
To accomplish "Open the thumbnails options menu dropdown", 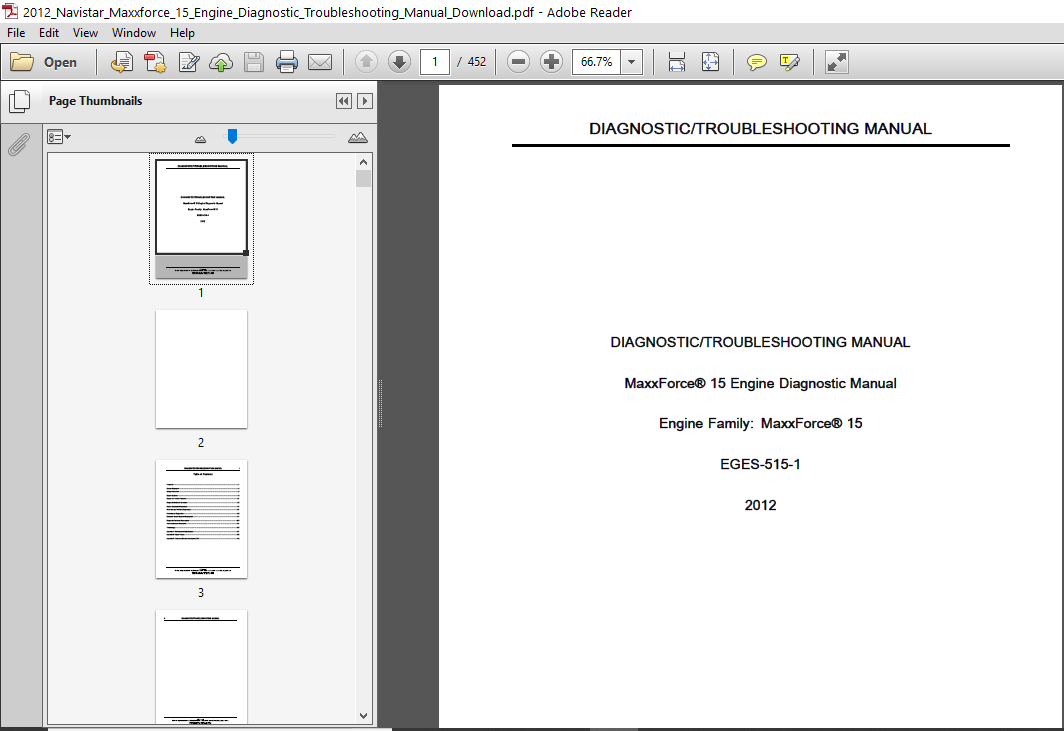I will pyautogui.click(x=59, y=137).
